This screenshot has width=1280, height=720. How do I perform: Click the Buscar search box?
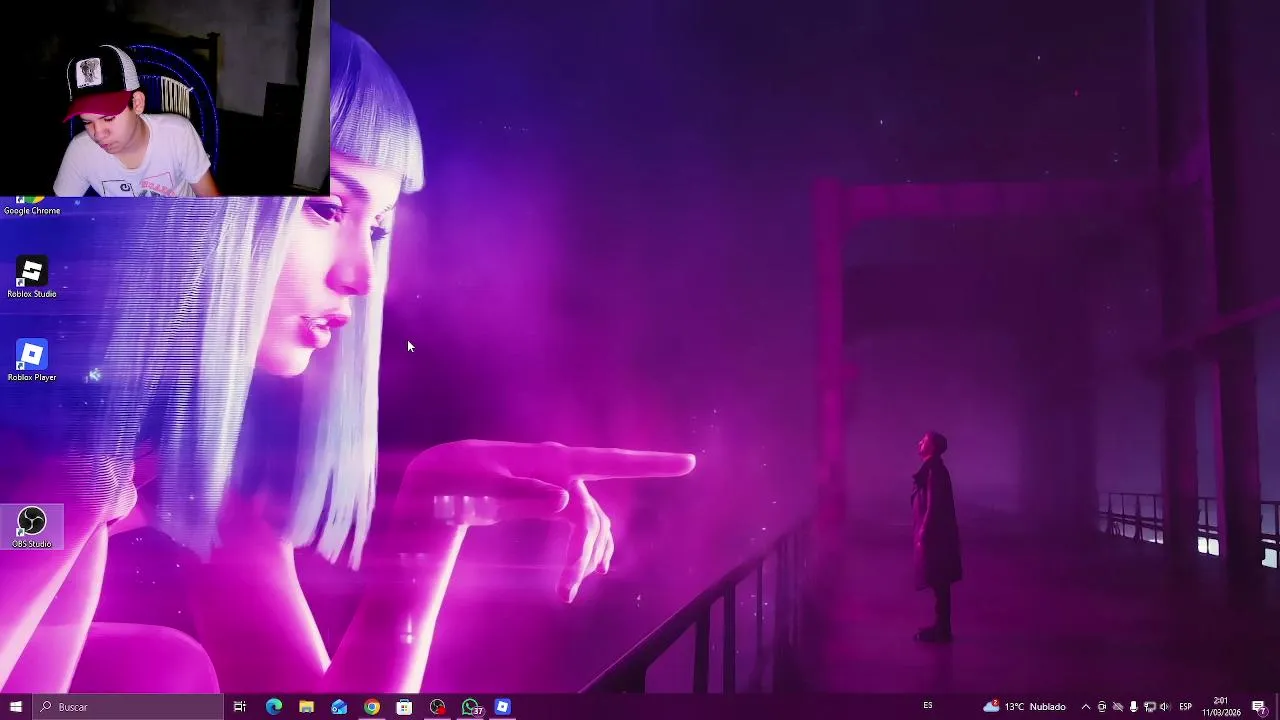tap(127, 707)
